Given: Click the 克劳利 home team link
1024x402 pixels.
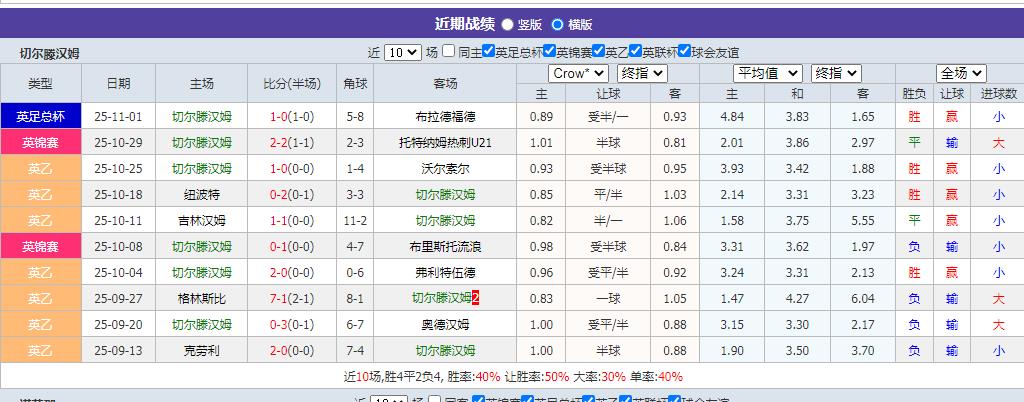Looking at the screenshot, I should 201,350.
